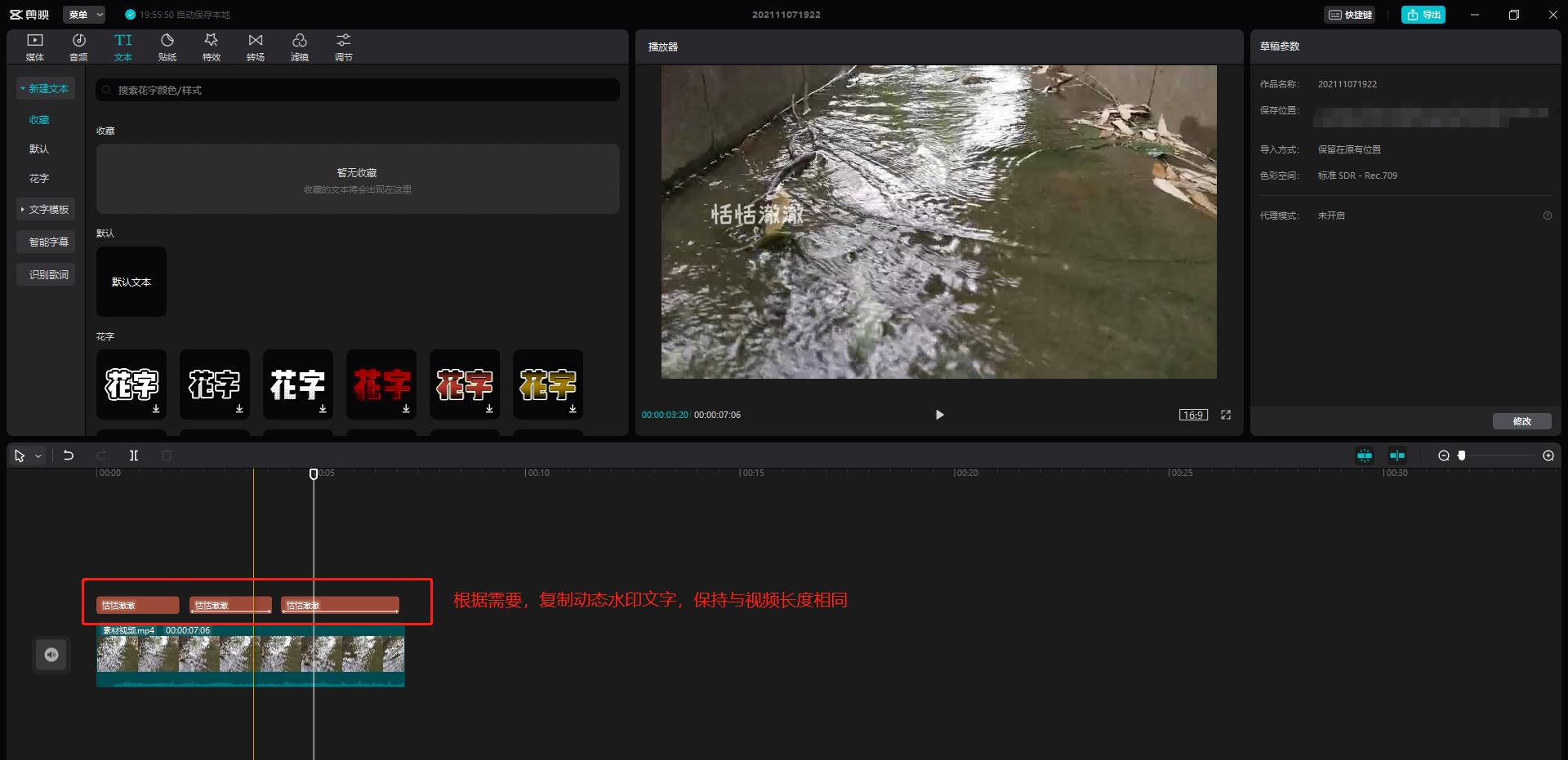Click the 导出 export button
Viewport: 1568px width, 760px height.
click(1423, 15)
